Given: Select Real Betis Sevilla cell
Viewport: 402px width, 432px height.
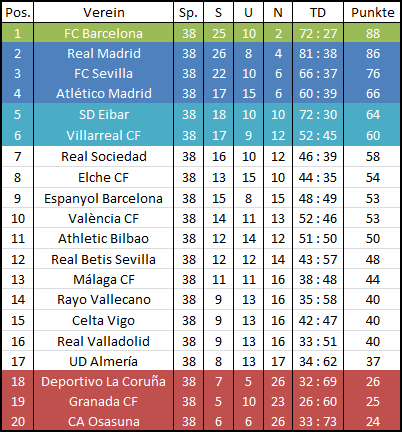Looking at the screenshot, I should 104,259.
